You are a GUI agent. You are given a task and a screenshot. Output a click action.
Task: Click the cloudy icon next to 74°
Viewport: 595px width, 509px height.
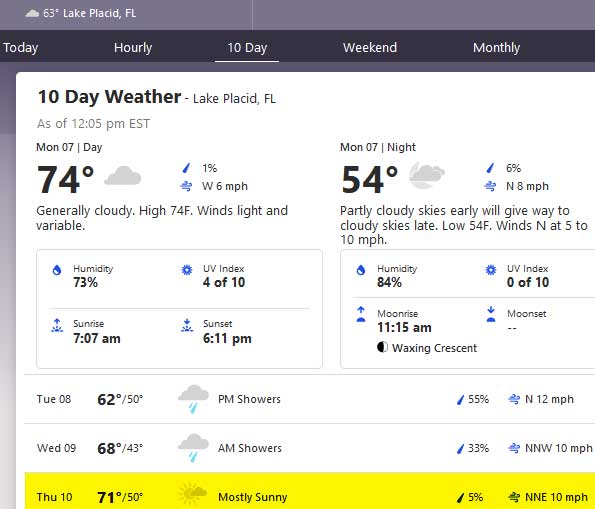(x=123, y=175)
